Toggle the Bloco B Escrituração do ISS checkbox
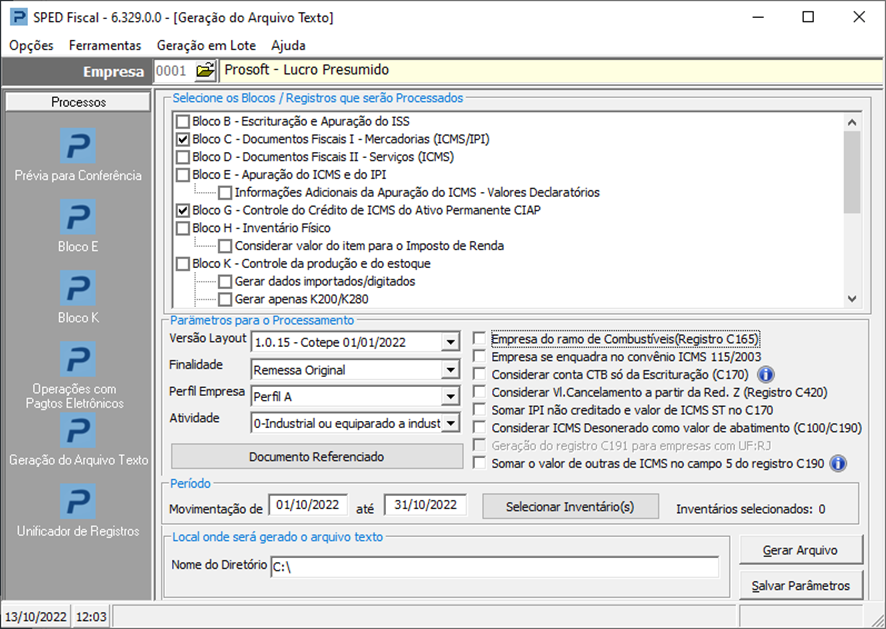The image size is (886, 629). [x=183, y=122]
